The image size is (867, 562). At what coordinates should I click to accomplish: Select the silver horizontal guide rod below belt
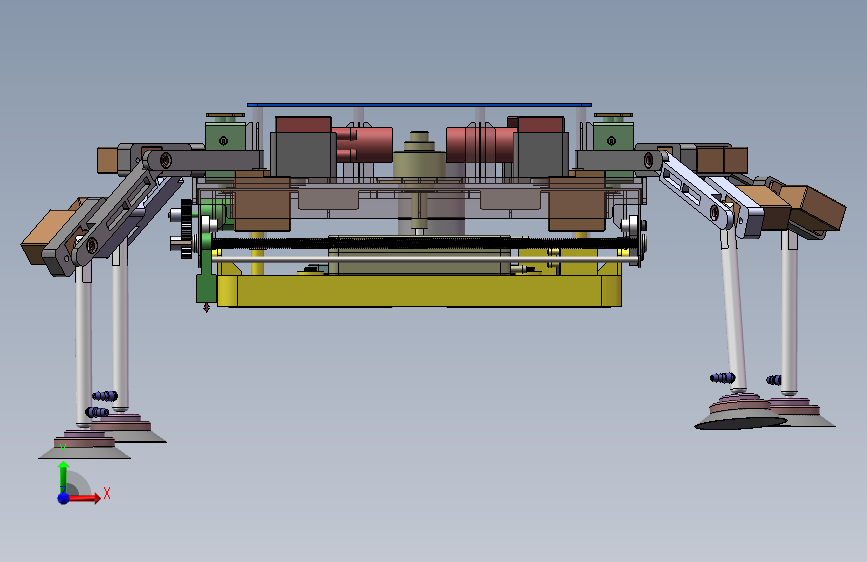425,258
